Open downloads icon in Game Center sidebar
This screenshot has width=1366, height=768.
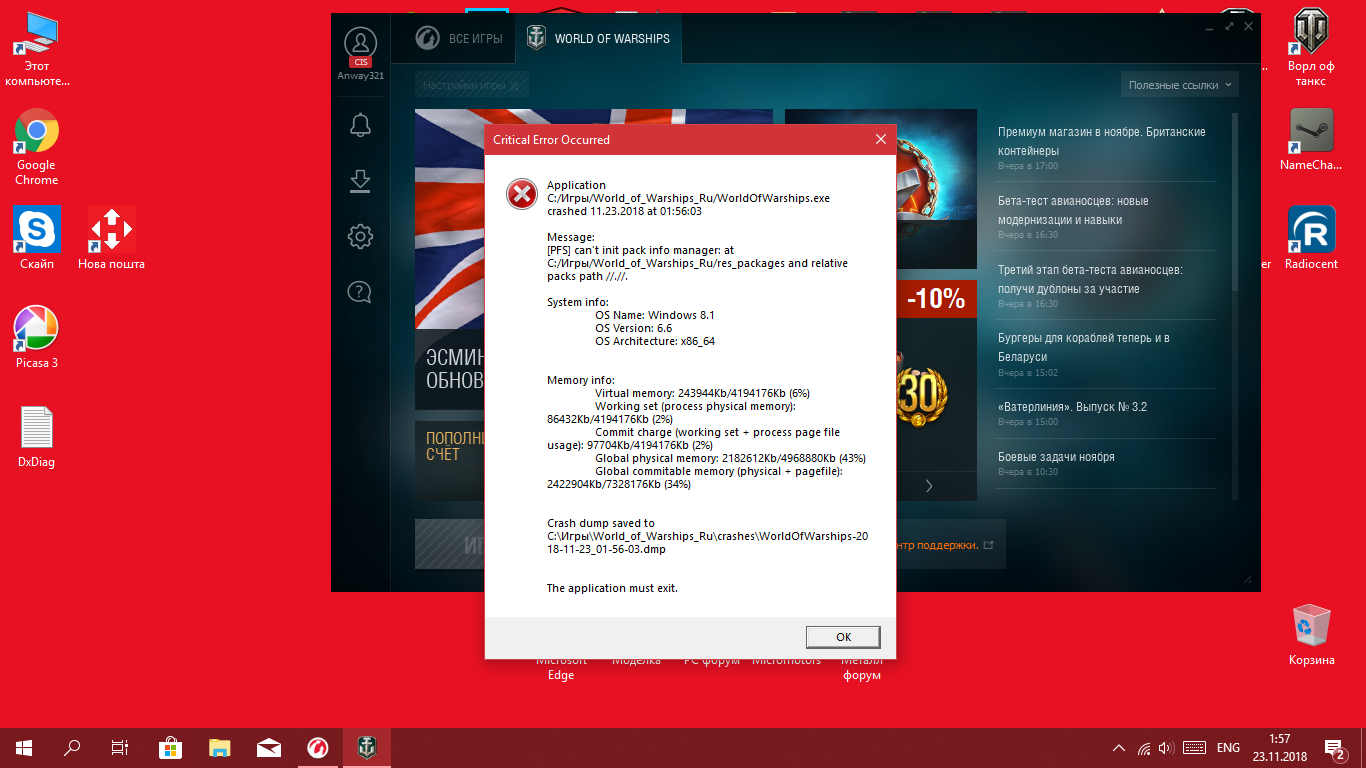point(360,181)
